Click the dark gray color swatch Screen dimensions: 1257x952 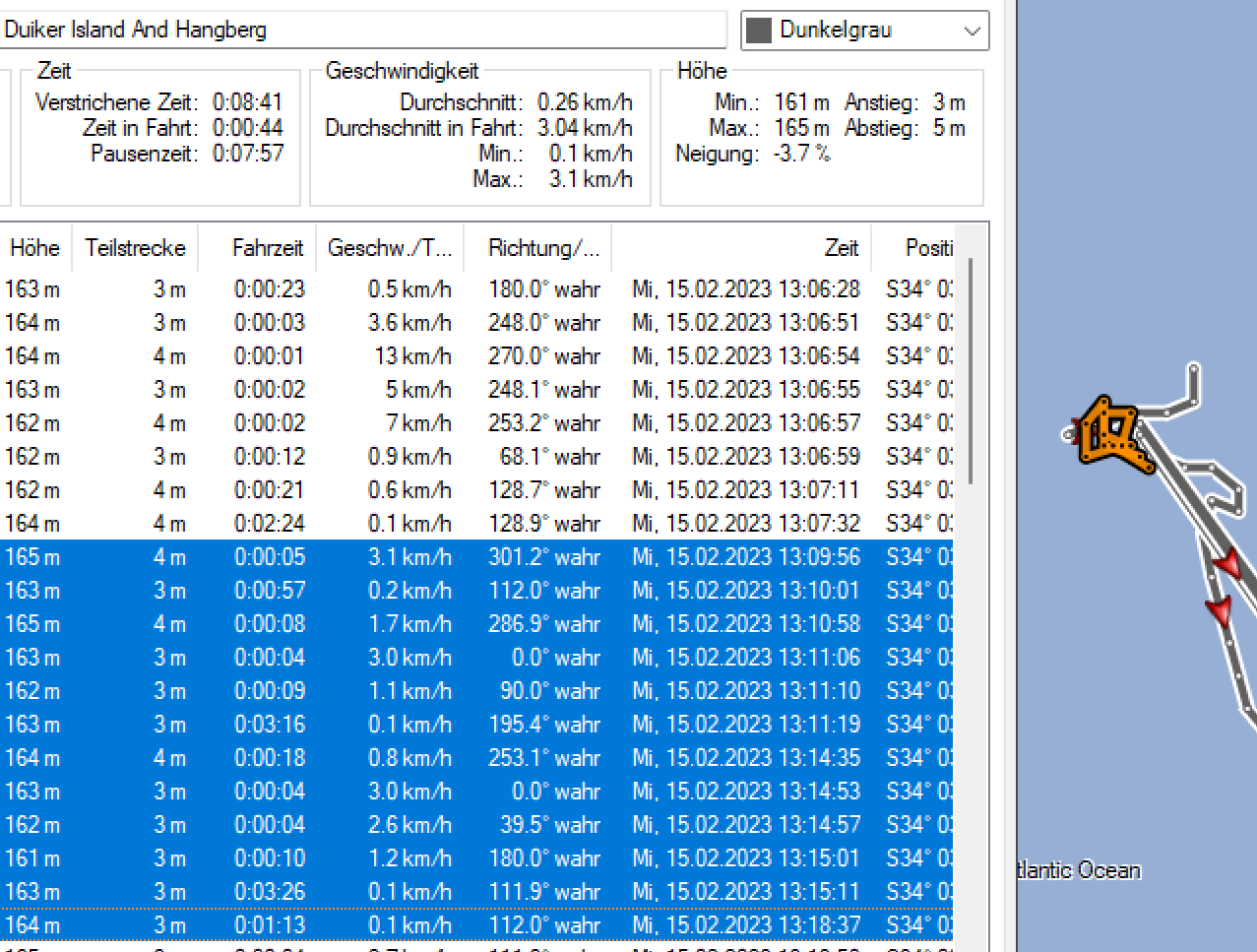pos(758,31)
